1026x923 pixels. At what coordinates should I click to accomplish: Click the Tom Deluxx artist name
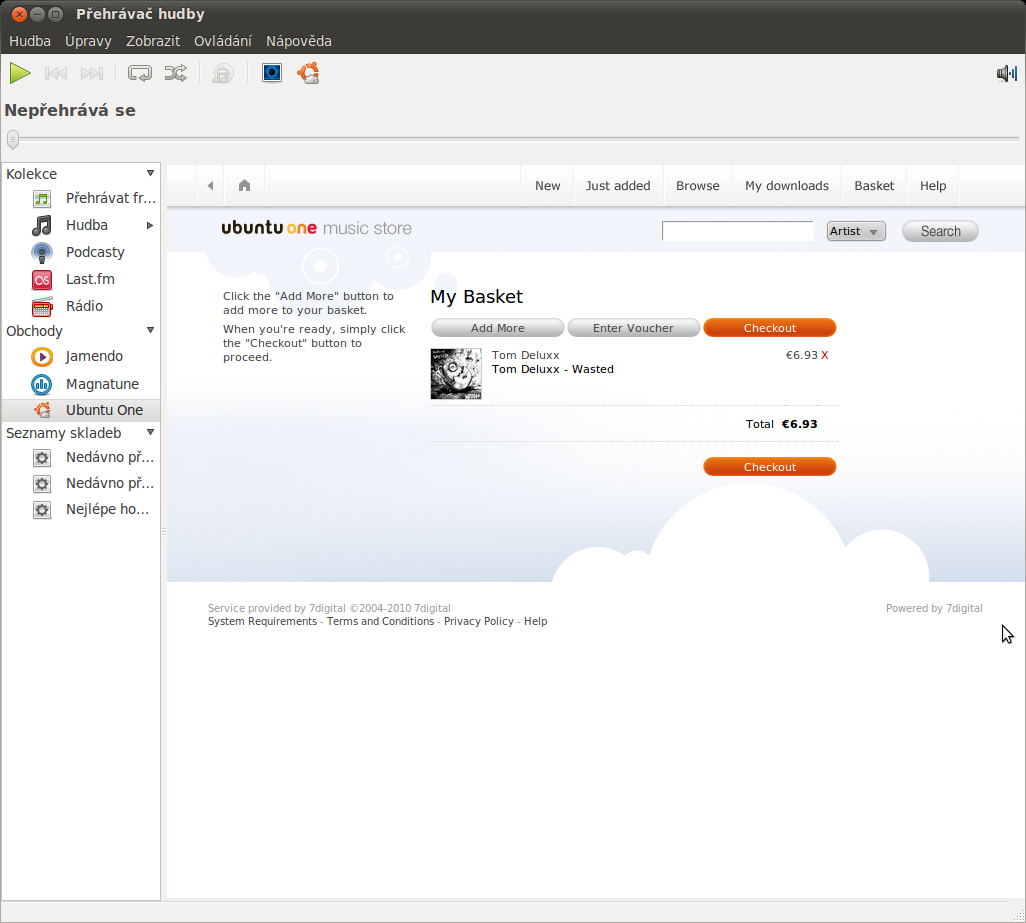tap(525, 355)
